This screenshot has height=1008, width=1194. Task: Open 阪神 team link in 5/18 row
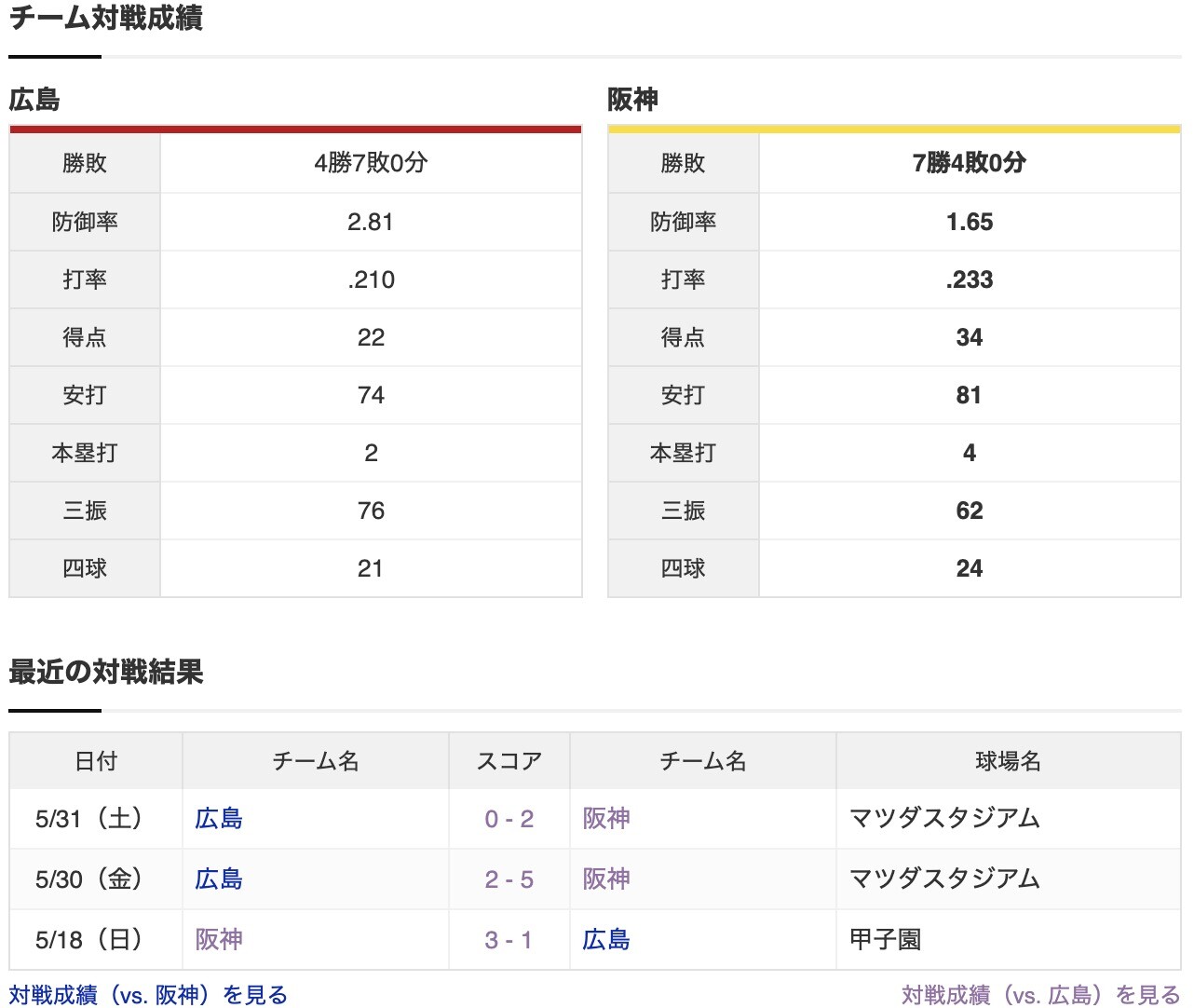[x=219, y=940]
